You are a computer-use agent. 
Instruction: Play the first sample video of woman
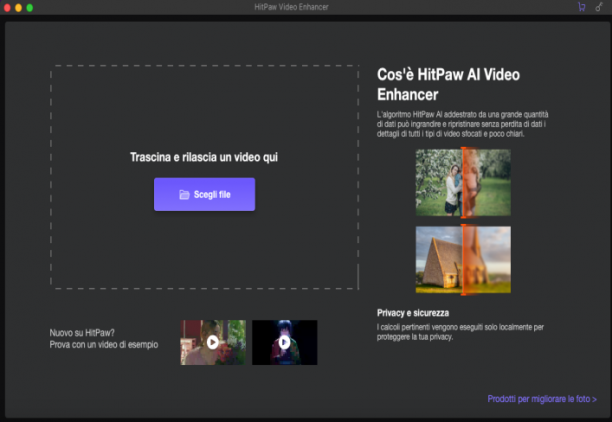coord(213,342)
